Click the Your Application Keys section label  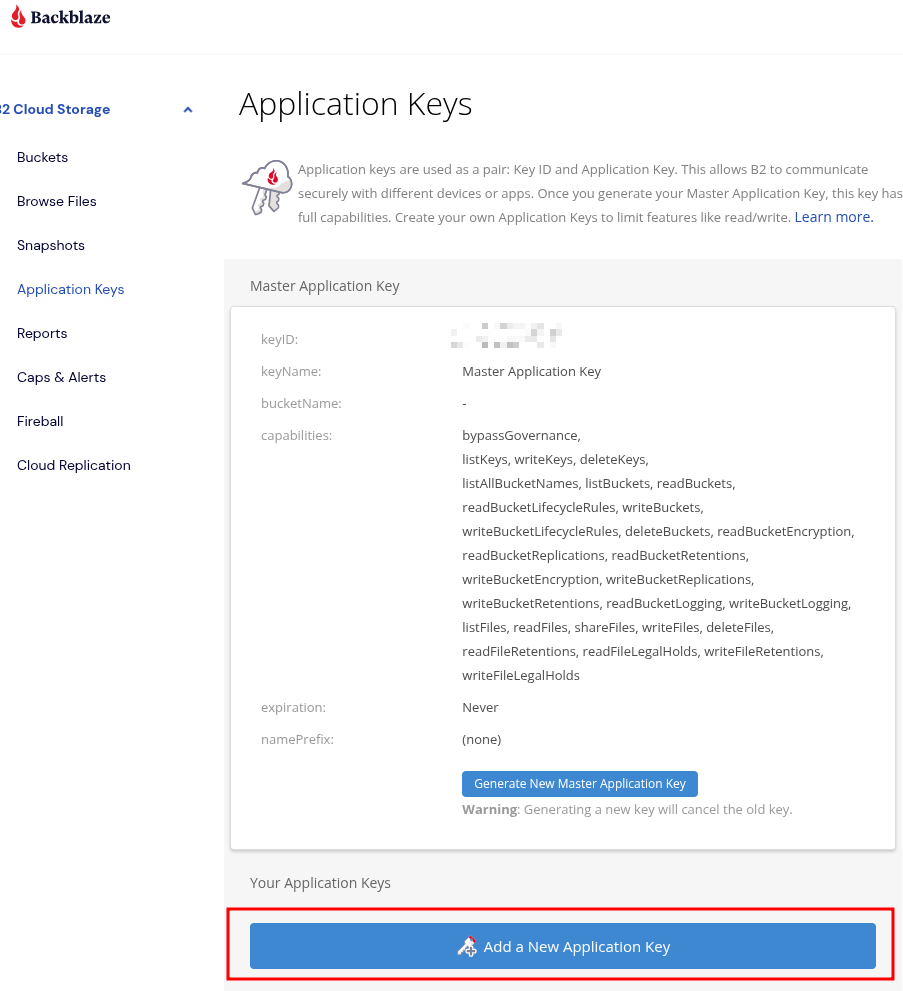click(x=320, y=883)
